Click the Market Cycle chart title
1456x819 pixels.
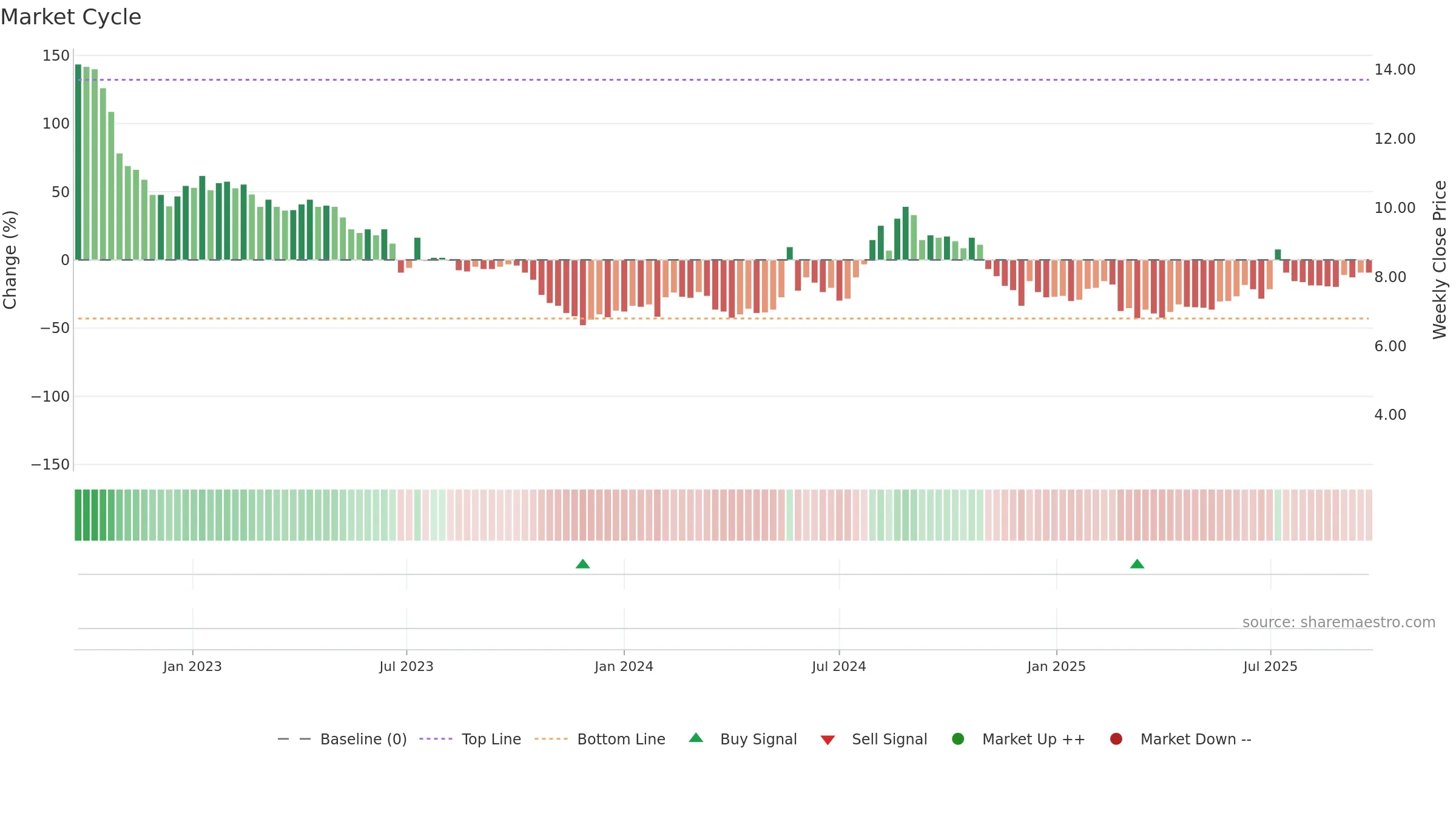pyautogui.click(x=71, y=17)
